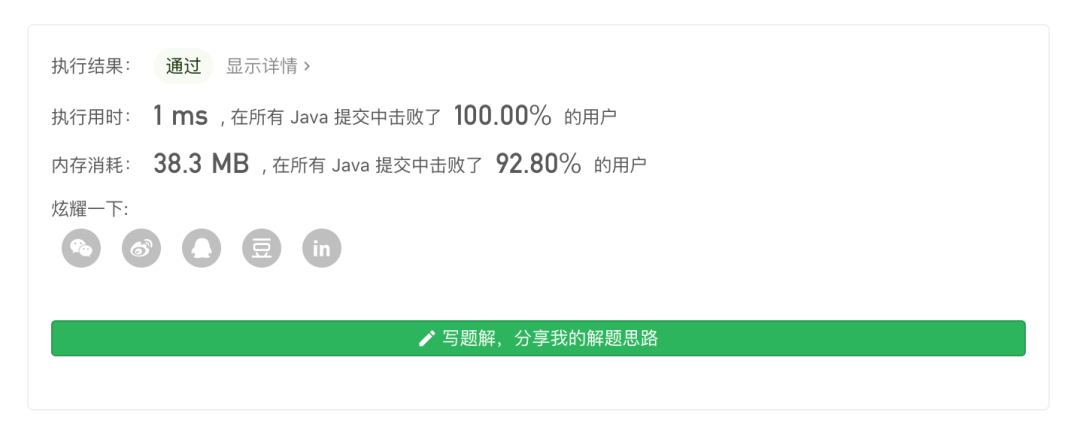Share the result on LinkedIn
1080x430 pixels.
322,248
